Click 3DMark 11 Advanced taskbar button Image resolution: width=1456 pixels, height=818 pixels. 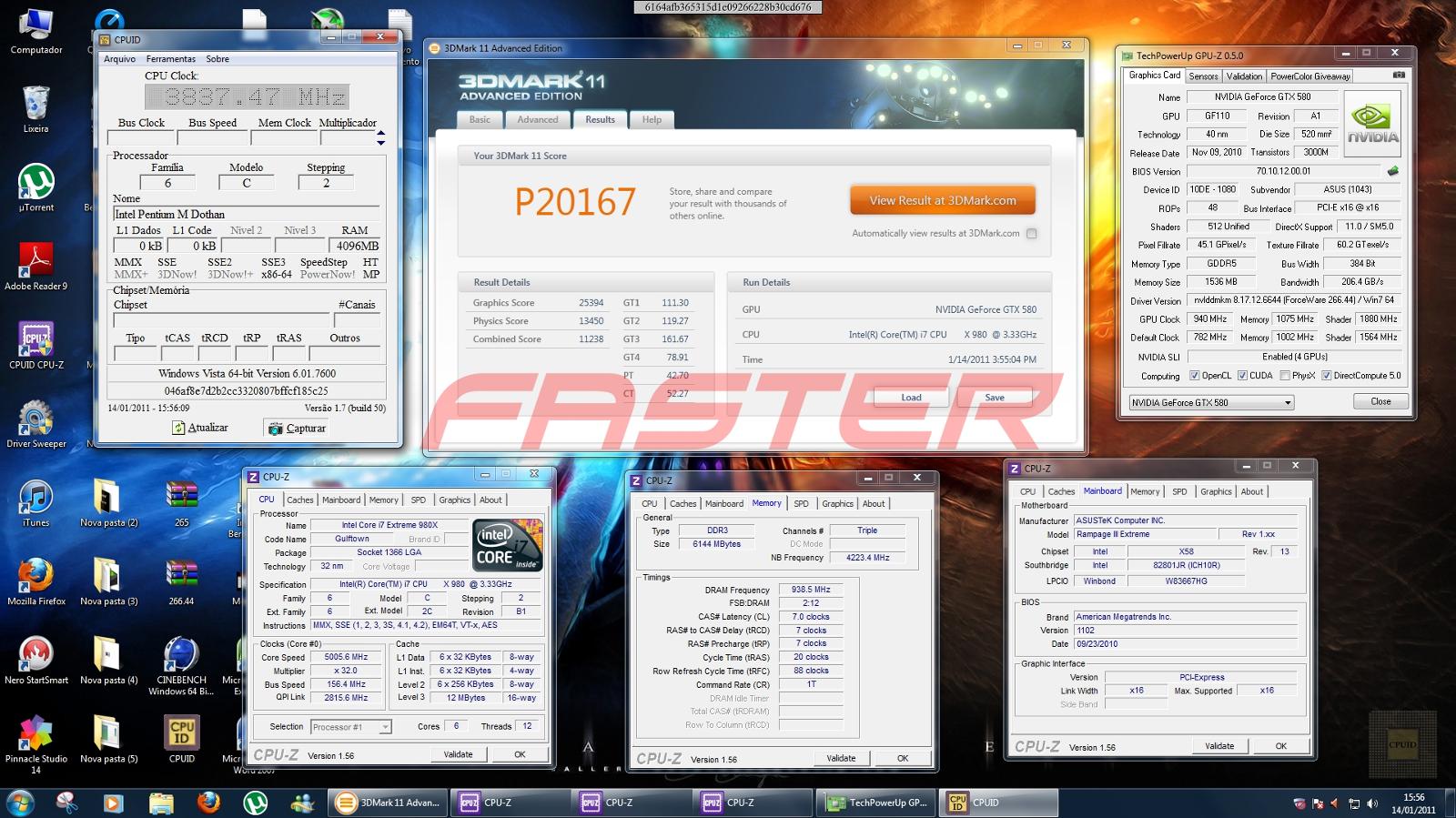[x=388, y=803]
